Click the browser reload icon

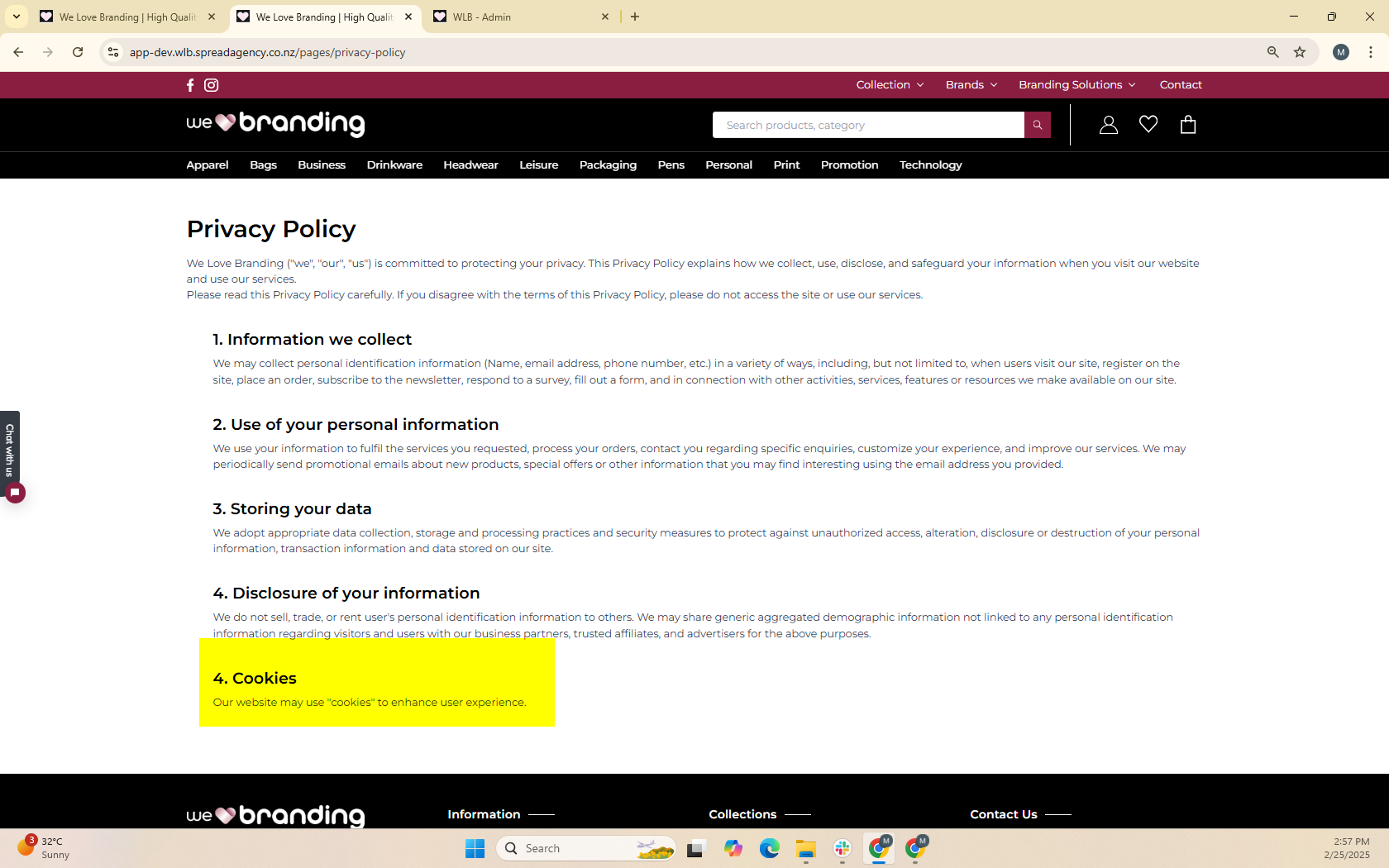(x=78, y=52)
